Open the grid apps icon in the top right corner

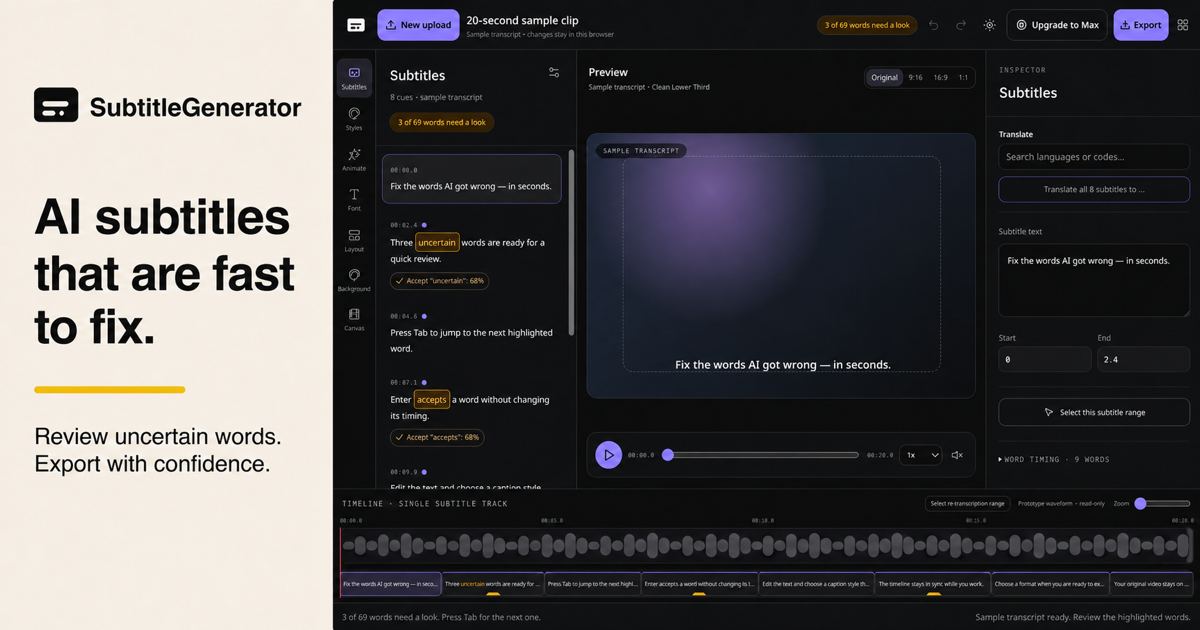click(1183, 25)
